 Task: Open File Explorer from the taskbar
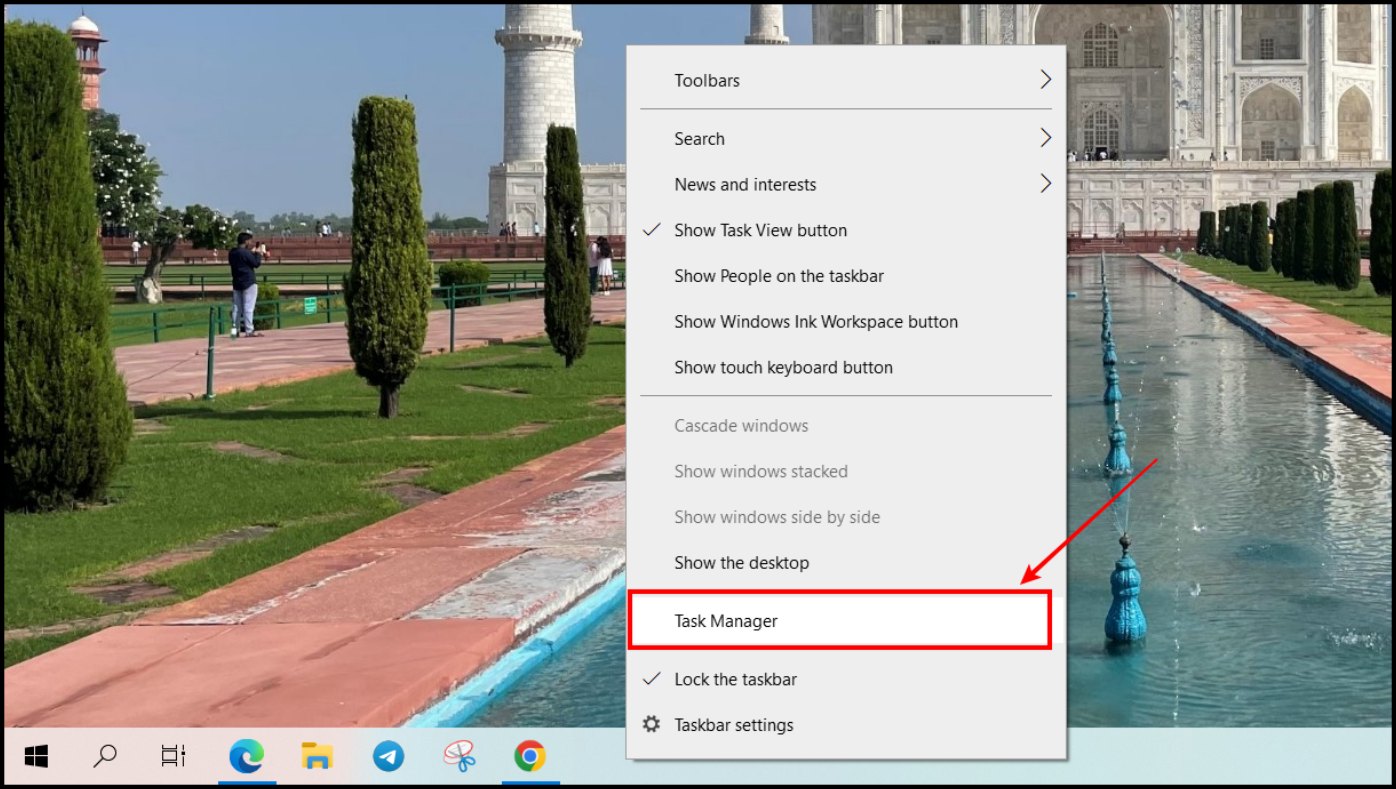pyautogui.click(x=317, y=756)
